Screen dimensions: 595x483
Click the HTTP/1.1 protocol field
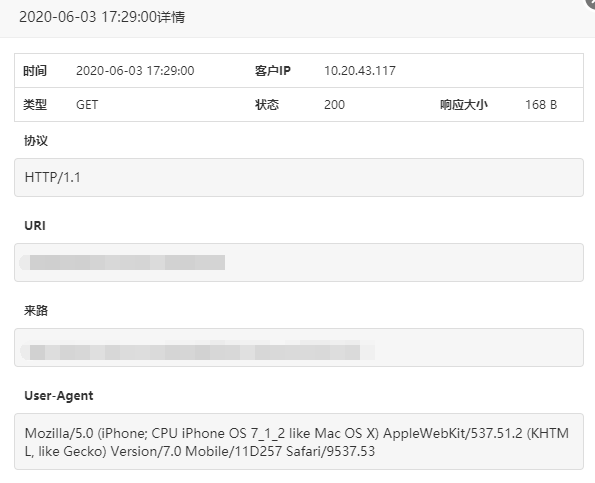click(299, 178)
